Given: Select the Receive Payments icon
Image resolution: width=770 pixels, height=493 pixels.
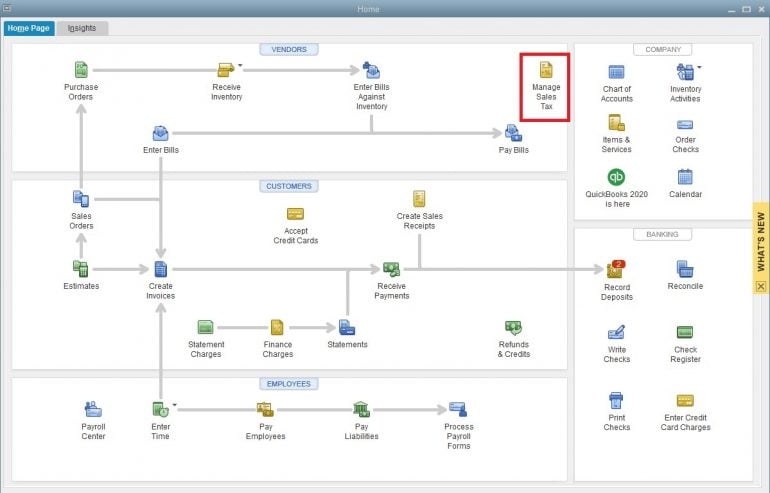Looking at the screenshot, I should point(391,269).
